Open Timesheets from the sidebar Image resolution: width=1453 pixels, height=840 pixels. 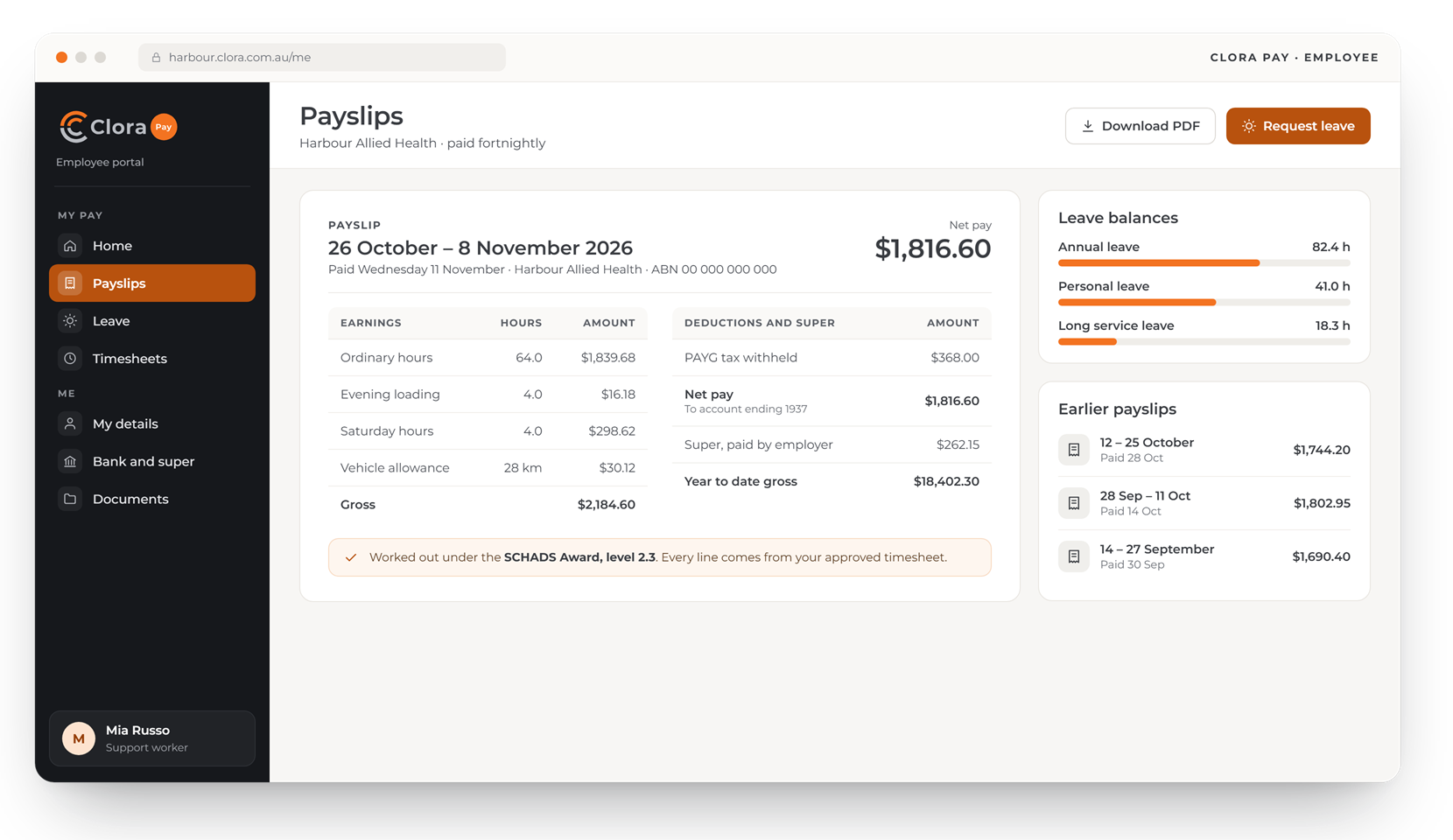pos(152,359)
